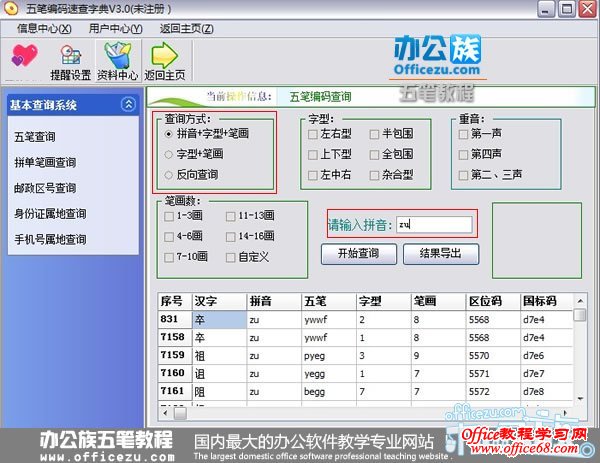Screen dimensions: 600x463
Task: Click 结果导出 button
Action: tap(440, 254)
